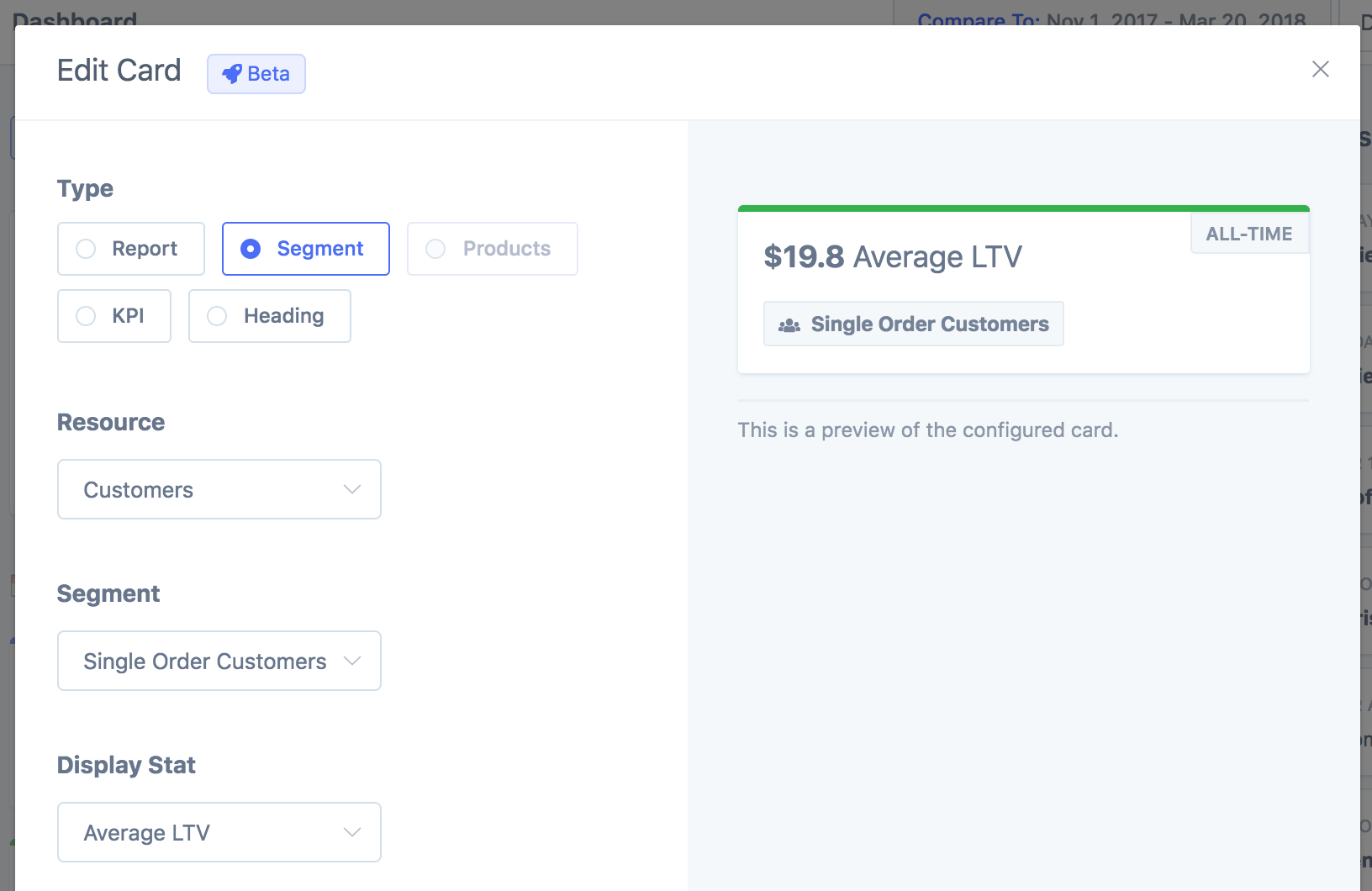Click the chevron arrow of Display Stat dropdown
The height and width of the screenshot is (891, 1372).
click(352, 832)
